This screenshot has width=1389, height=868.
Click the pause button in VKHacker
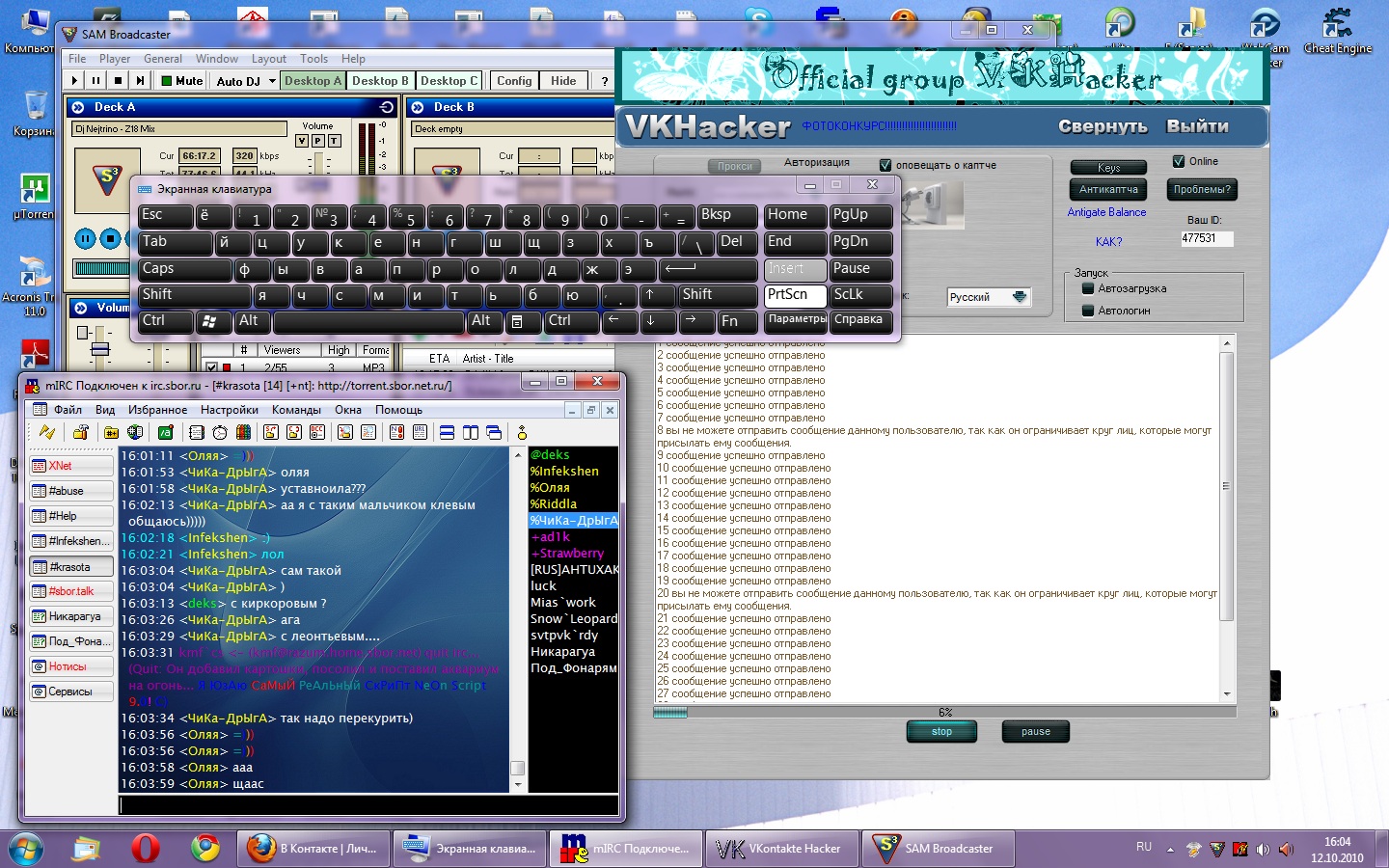(1036, 732)
